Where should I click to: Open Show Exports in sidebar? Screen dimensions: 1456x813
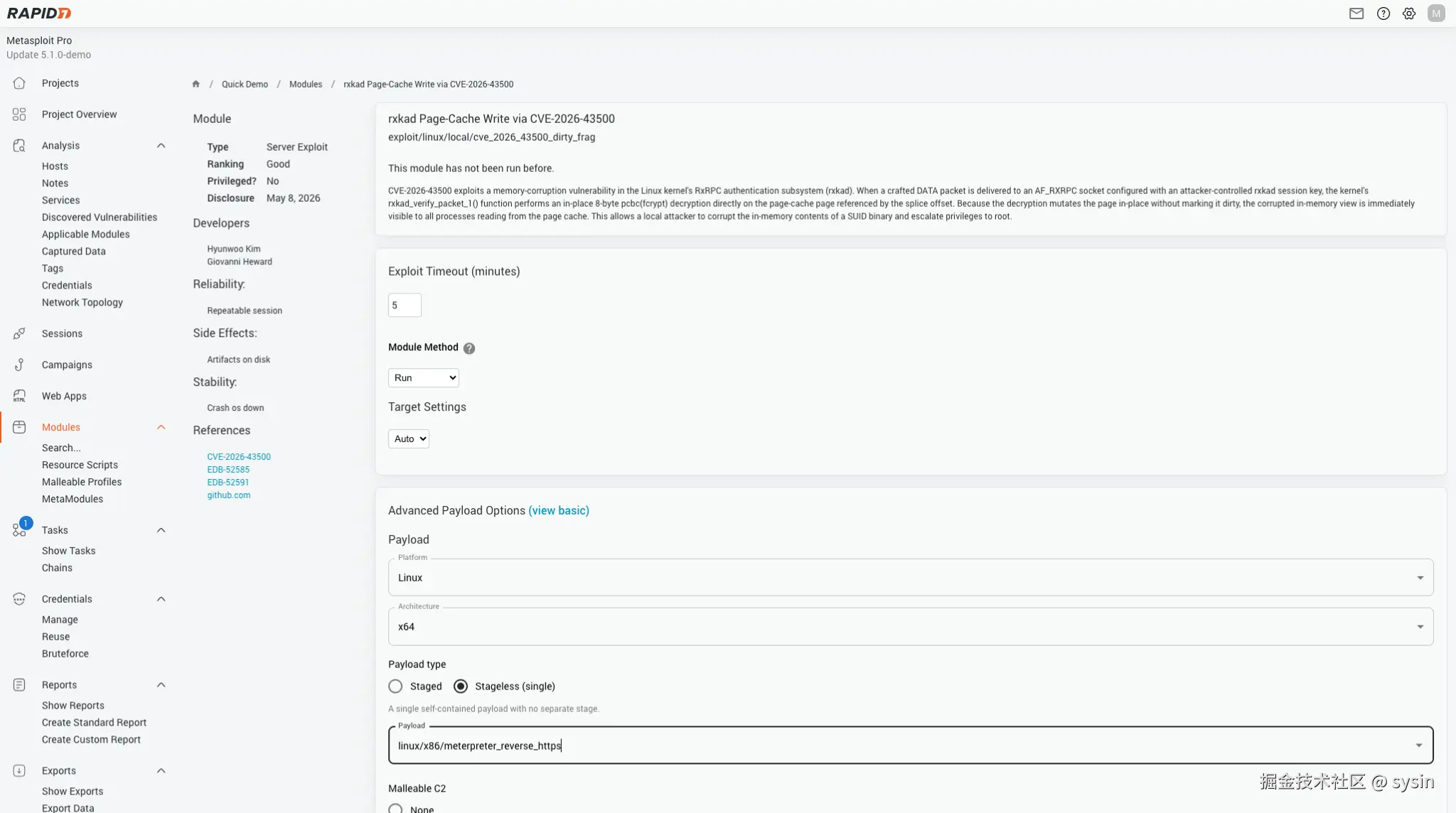click(x=73, y=792)
